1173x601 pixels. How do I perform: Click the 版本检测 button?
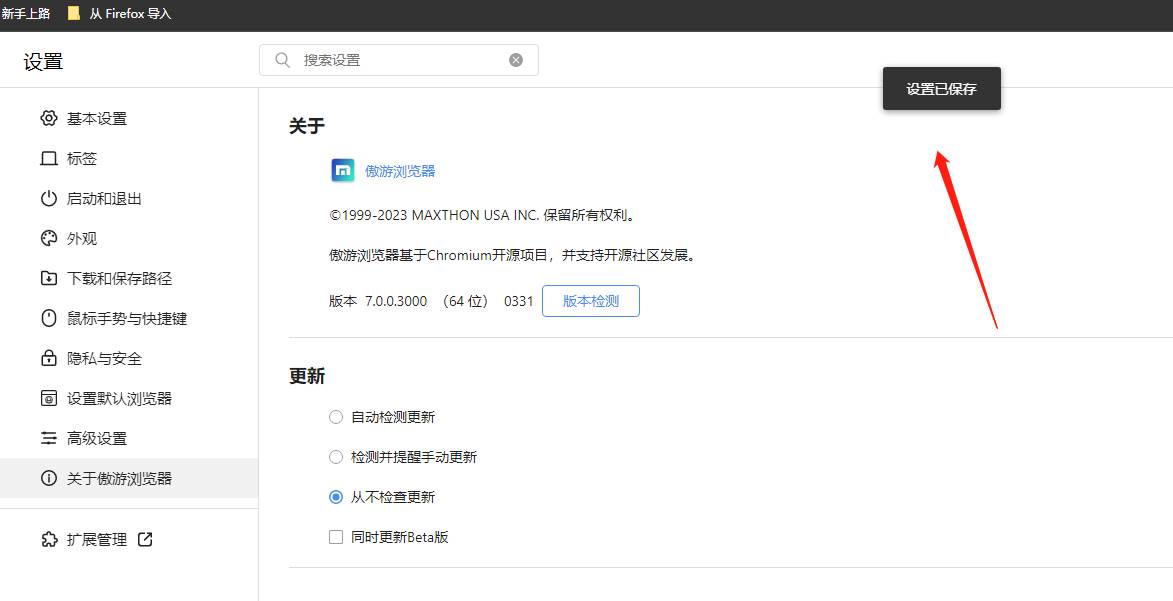click(x=591, y=301)
